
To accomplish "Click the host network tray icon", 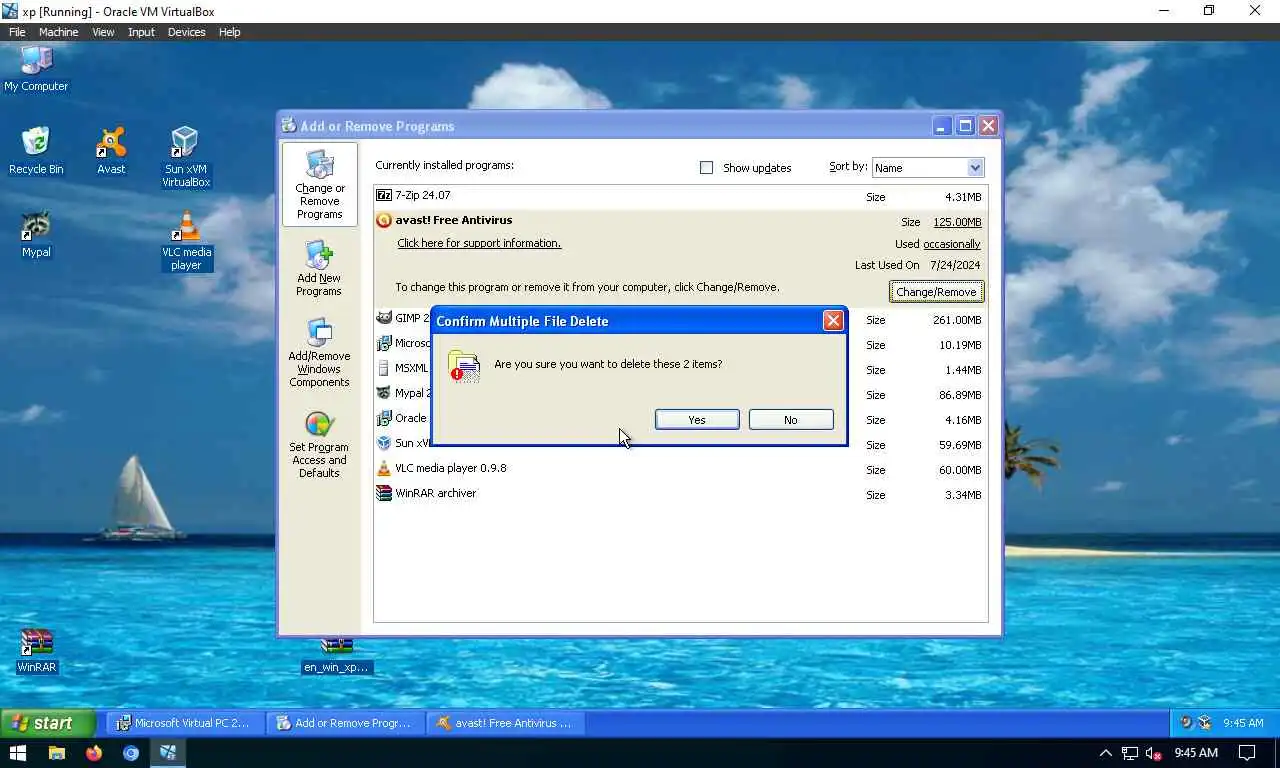I will (1129, 753).
